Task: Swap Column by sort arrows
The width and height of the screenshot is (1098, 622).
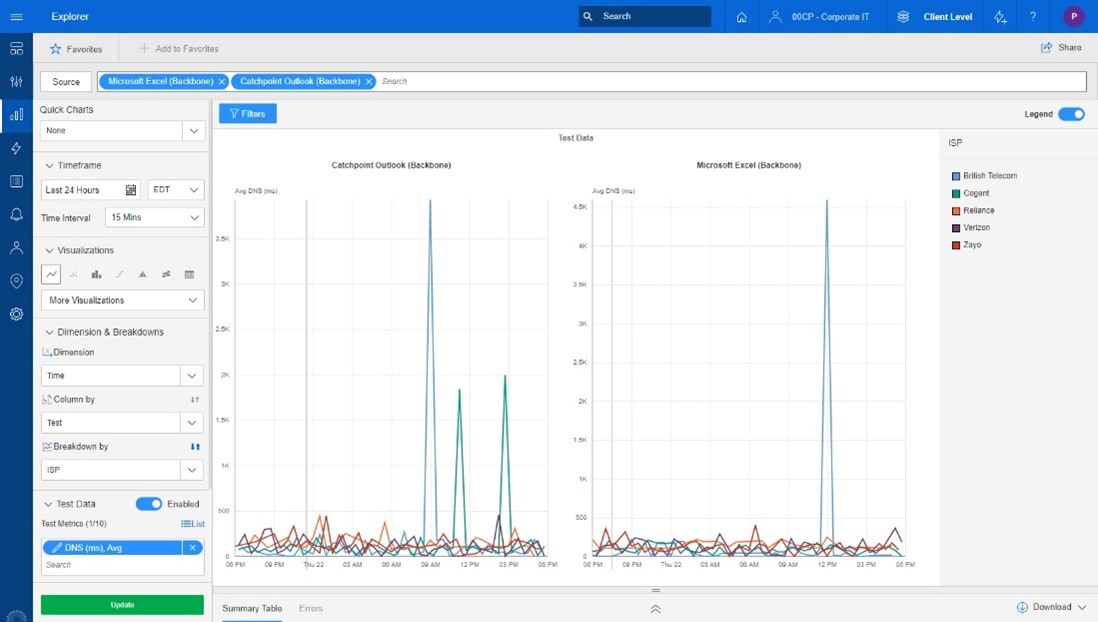Action: point(195,399)
